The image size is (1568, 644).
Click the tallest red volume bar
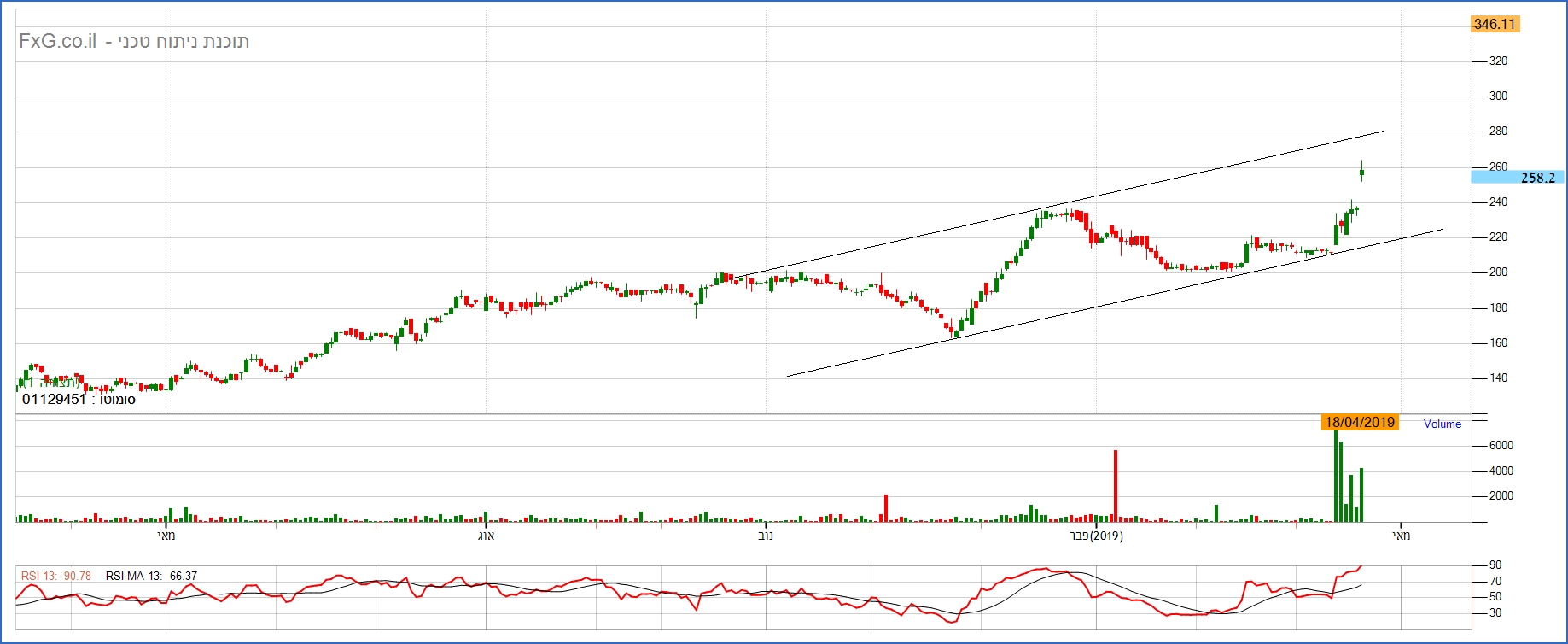coord(1115,484)
